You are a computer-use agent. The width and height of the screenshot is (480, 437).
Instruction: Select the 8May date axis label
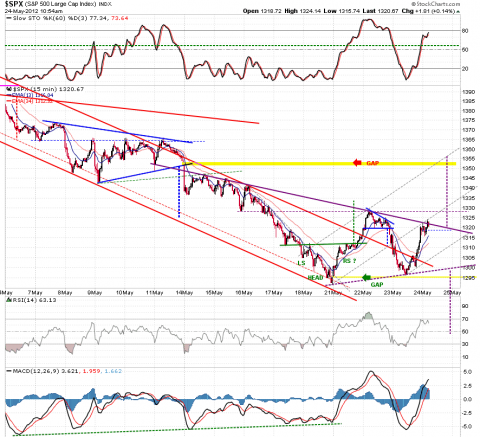[65, 293]
